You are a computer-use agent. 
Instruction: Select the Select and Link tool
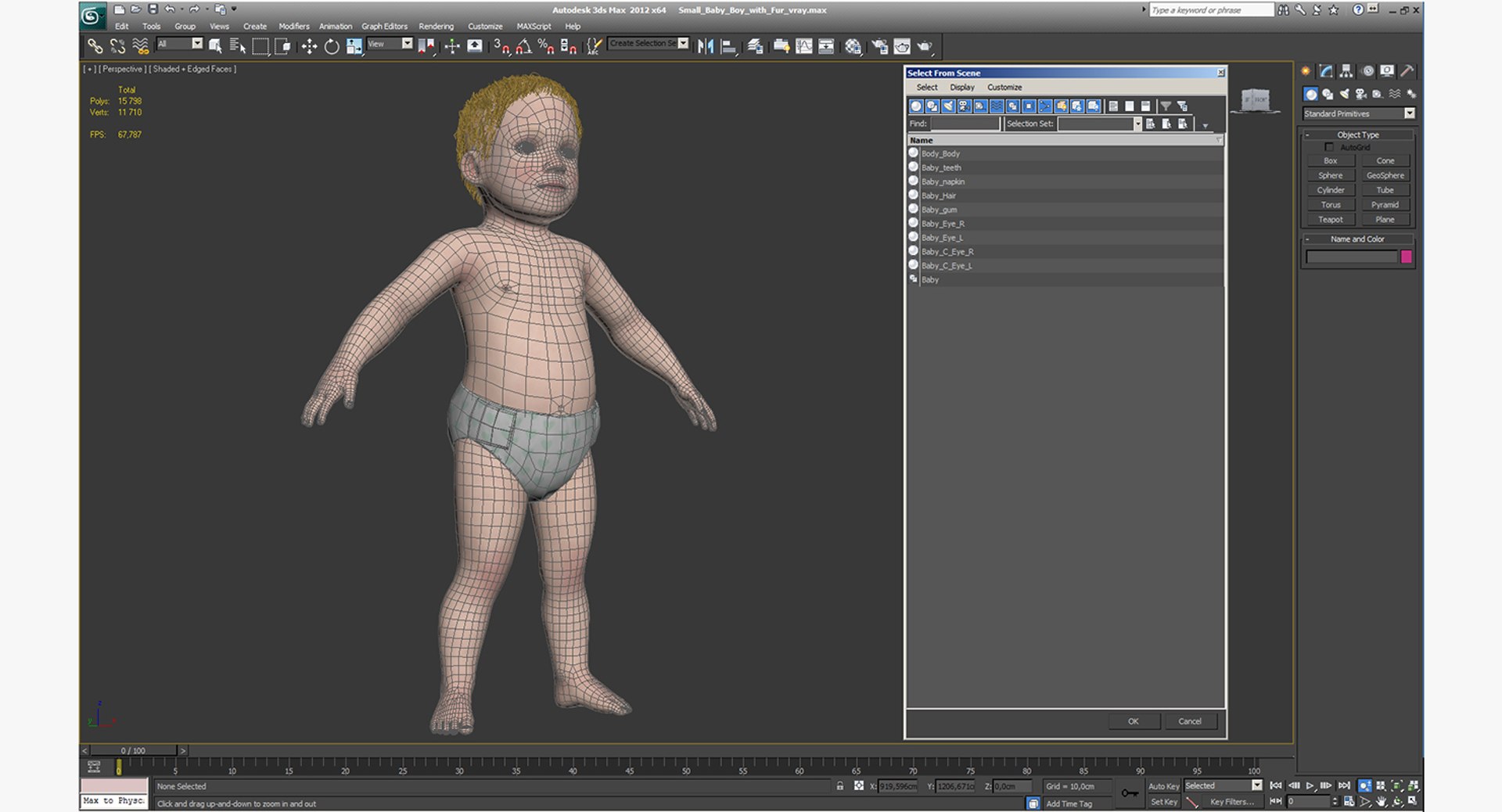coord(95,46)
